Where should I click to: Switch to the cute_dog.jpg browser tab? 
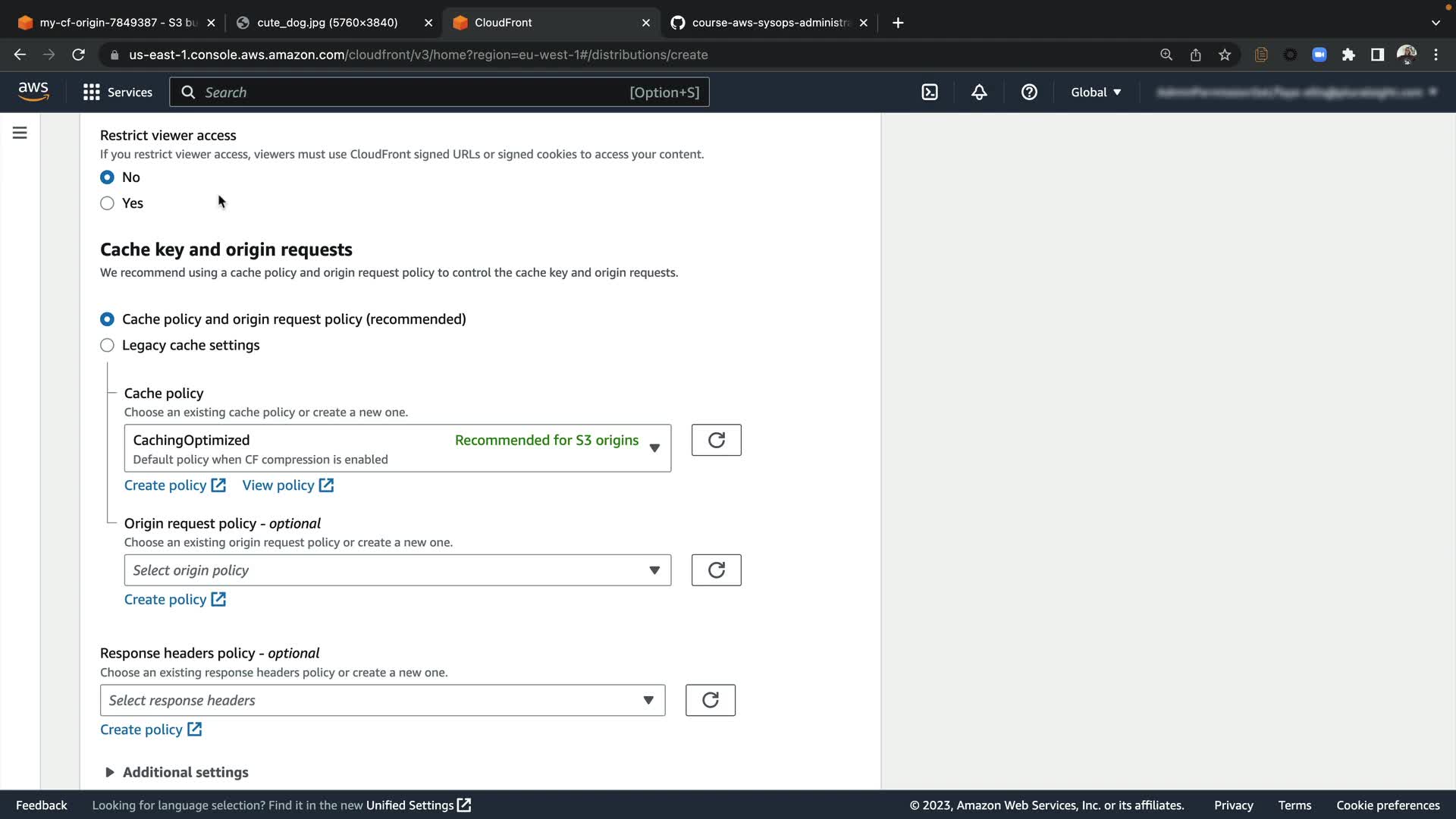pyautogui.click(x=327, y=23)
